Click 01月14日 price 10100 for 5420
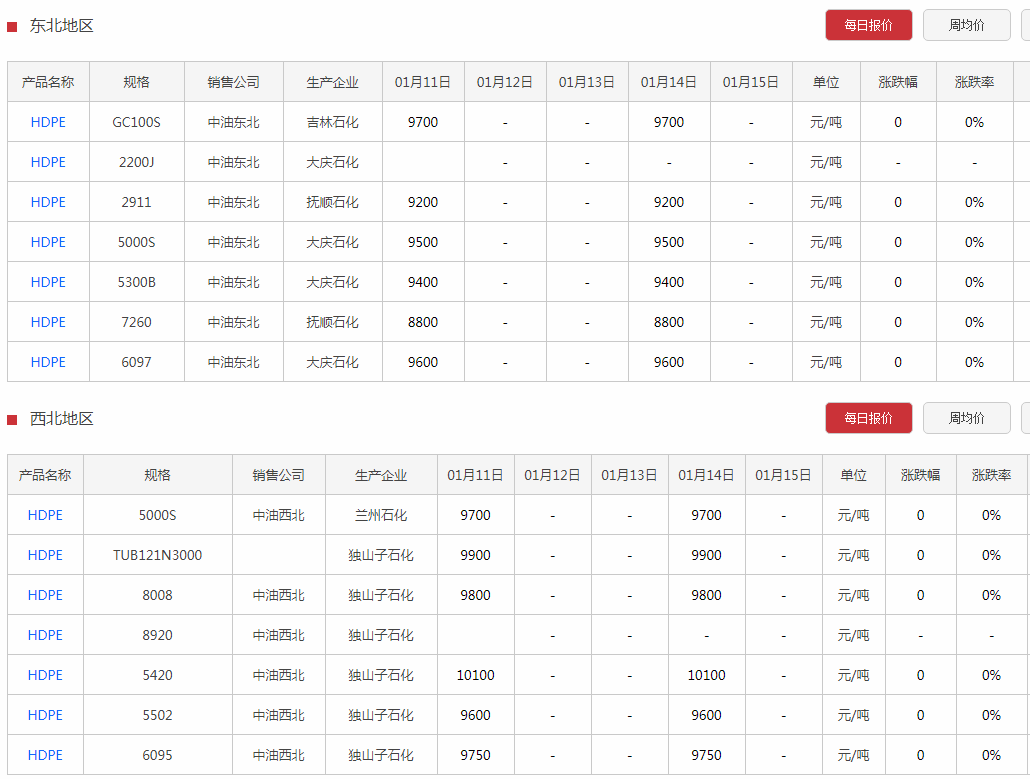 click(x=706, y=675)
